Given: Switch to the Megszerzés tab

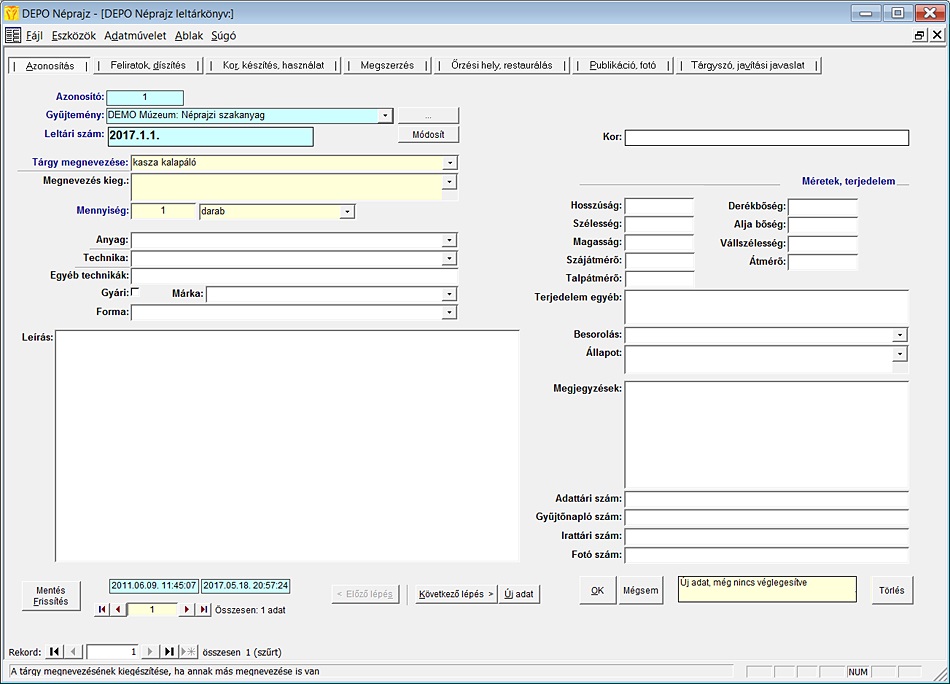Looking at the screenshot, I should (386, 65).
